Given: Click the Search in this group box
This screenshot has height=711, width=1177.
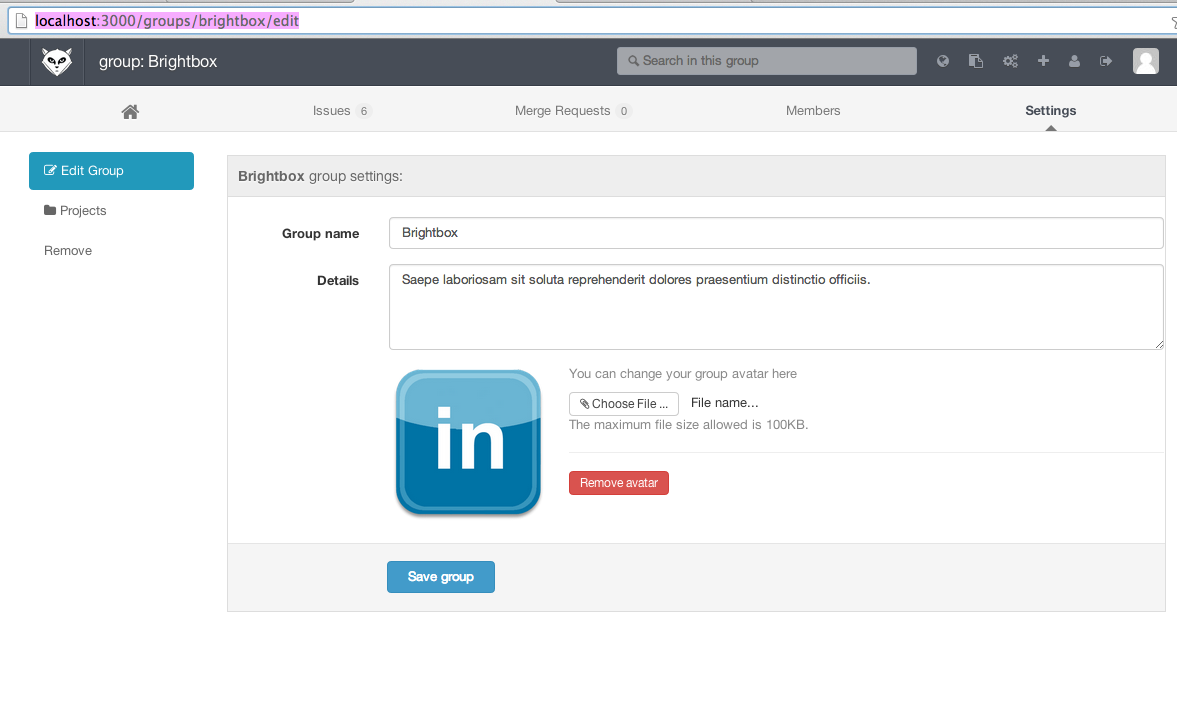Looking at the screenshot, I should click(766, 61).
